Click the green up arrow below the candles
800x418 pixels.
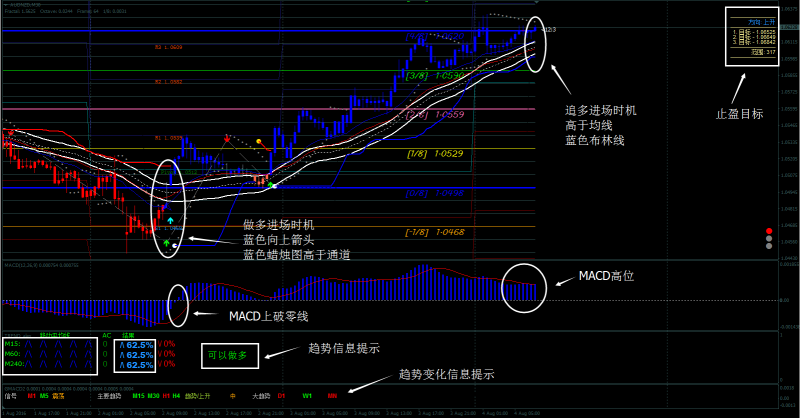(166, 242)
